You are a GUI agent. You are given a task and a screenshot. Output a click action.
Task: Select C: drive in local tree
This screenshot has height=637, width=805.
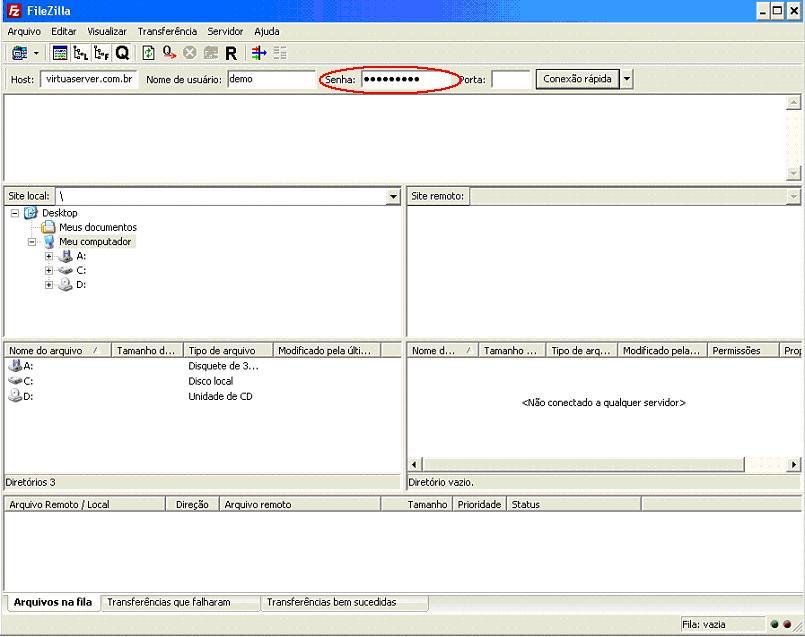[81, 271]
